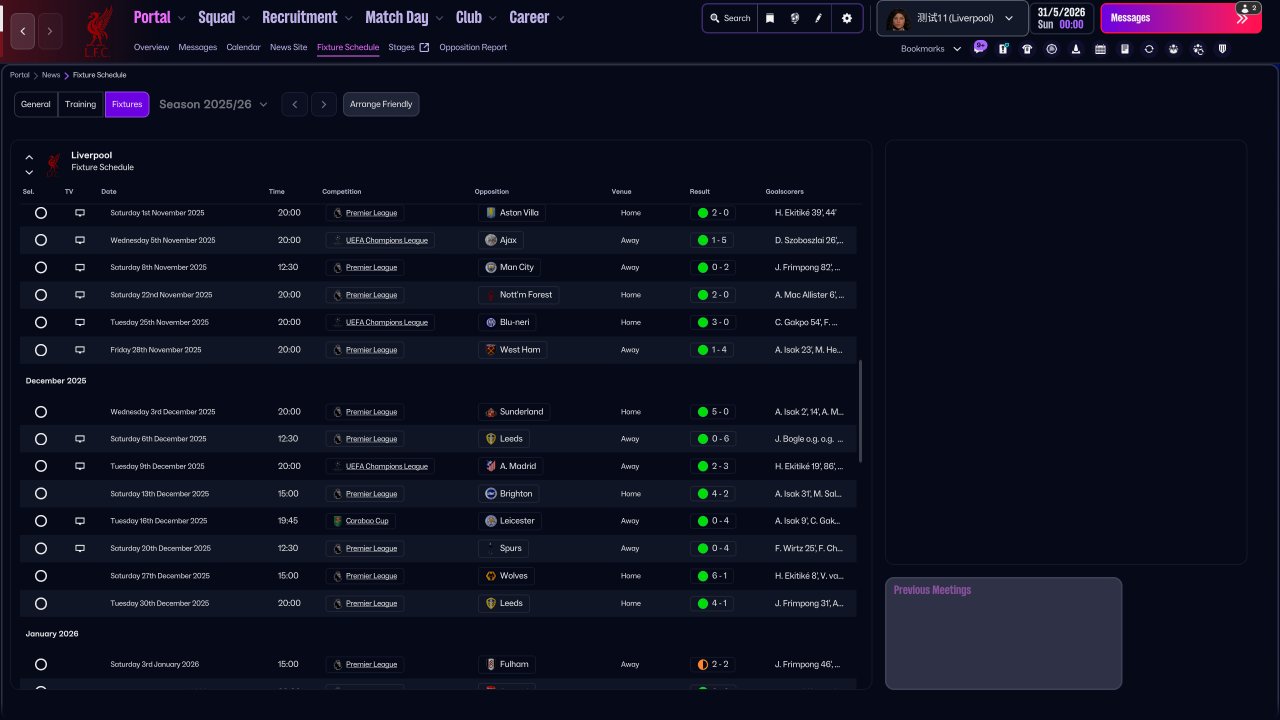Open the settings gear icon
This screenshot has height=720, width=1280.
pyautogui.click(x=847, y=18)
